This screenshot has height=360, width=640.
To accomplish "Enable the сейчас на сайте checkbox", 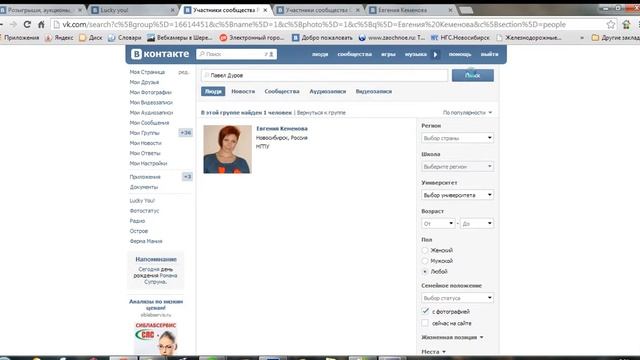I will pos(425,323).
